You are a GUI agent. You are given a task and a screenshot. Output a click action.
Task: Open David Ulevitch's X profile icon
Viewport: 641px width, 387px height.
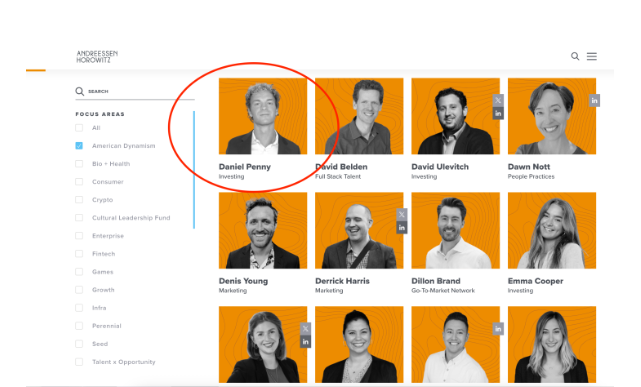point(498,100)
